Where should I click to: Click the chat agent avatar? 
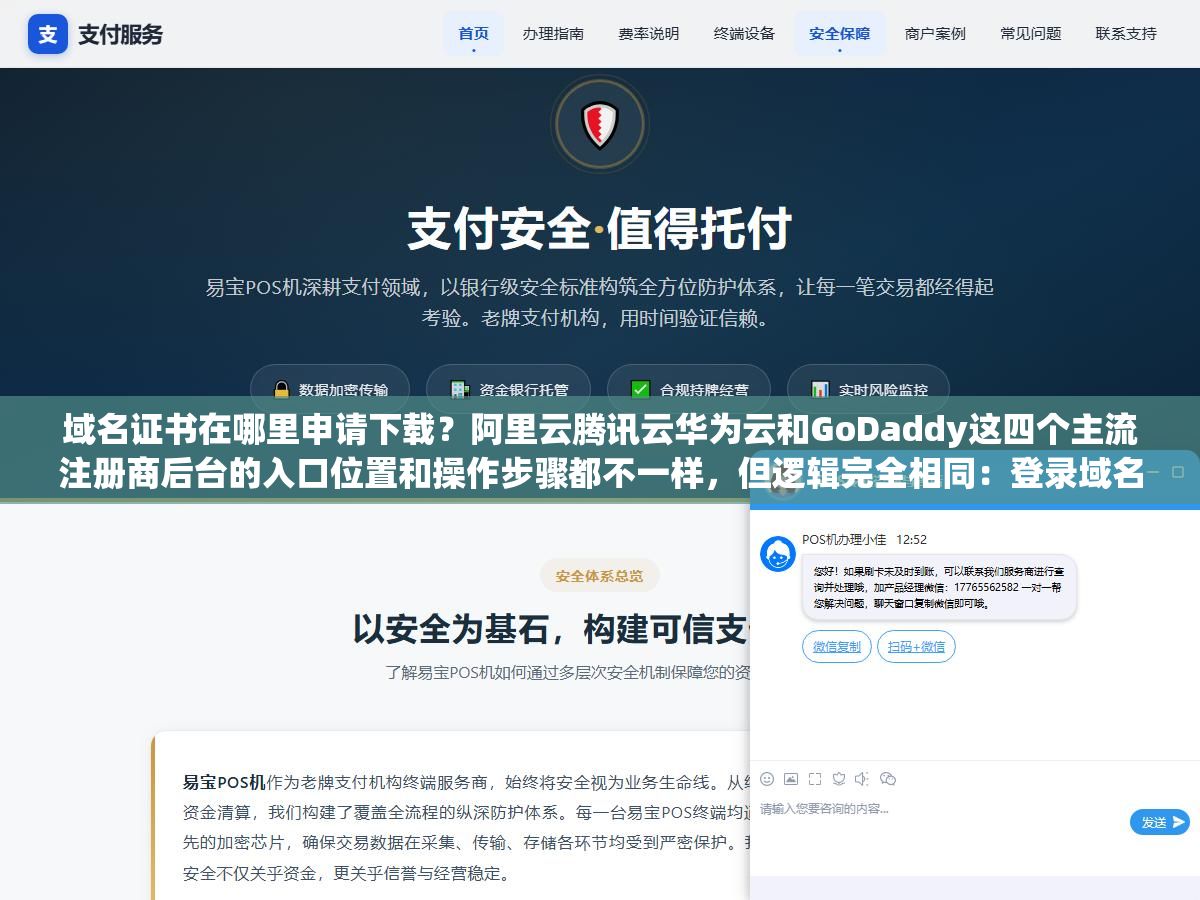(x=778, y=554)
